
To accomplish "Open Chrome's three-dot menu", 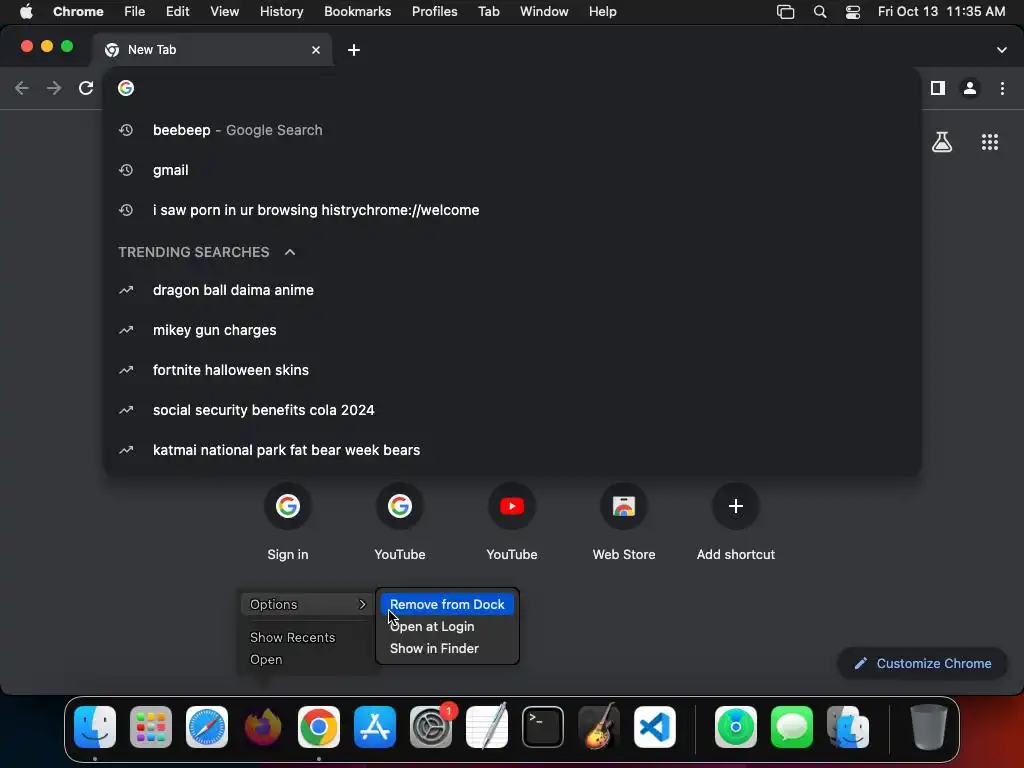I will pos(1002,88).
